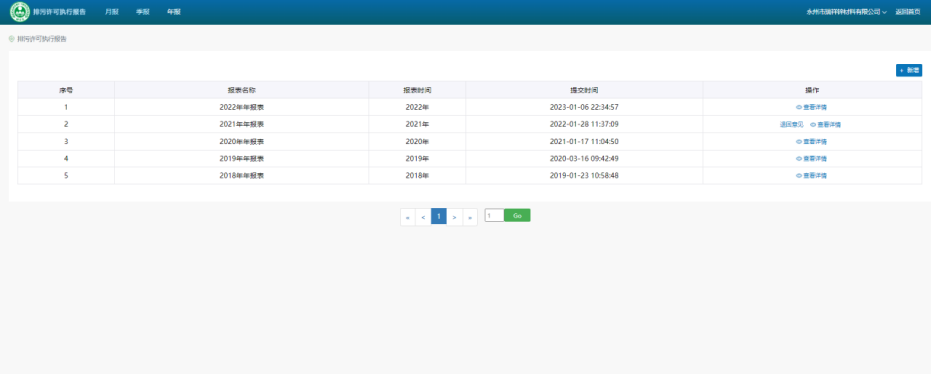Click submit time 2019-01-23 10:58:48
Image resolution: width=931 pixels, height=374 pixels.
pos(584,176)
